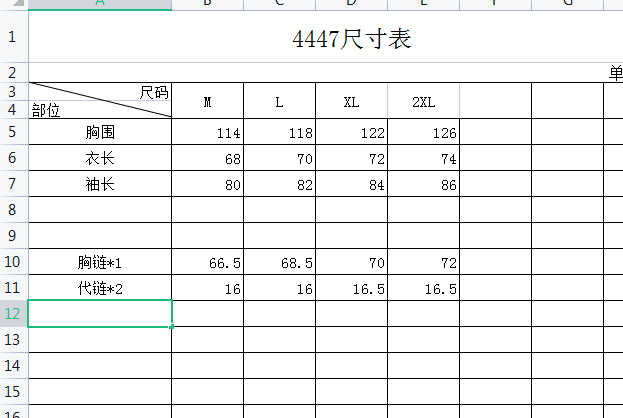
Task: Click the row 12 header number
Action: coord(13,314)
